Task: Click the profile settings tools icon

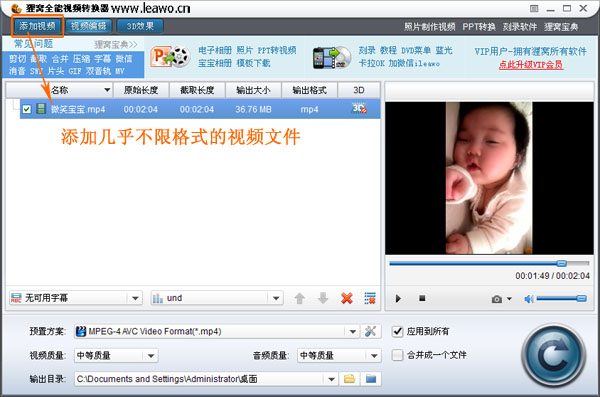Action: pyautogui.click(x=370, y=331)
